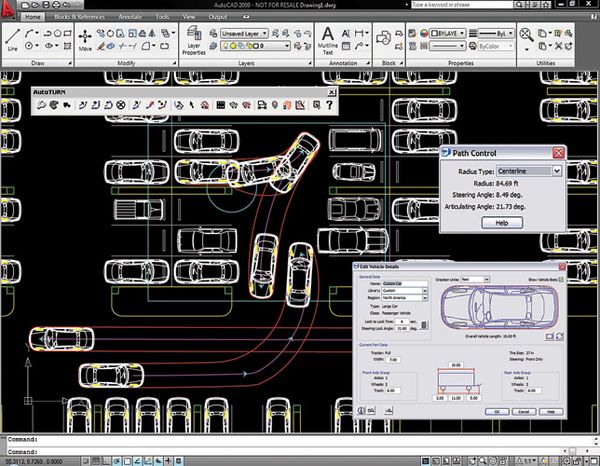Switch to the Home ribbon tab
This screenshot has width=600, height=466.
pos(33,17)
